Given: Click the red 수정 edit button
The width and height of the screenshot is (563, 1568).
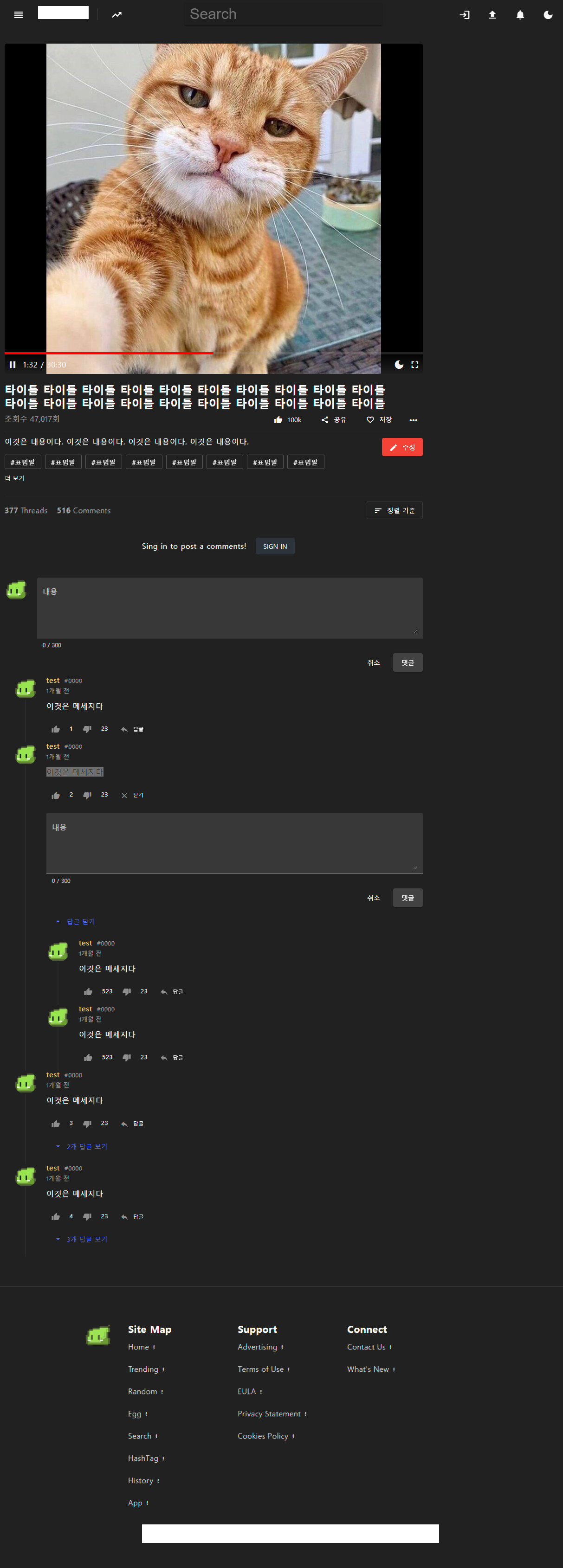Looking at the screenshot, I should (402, 447).
